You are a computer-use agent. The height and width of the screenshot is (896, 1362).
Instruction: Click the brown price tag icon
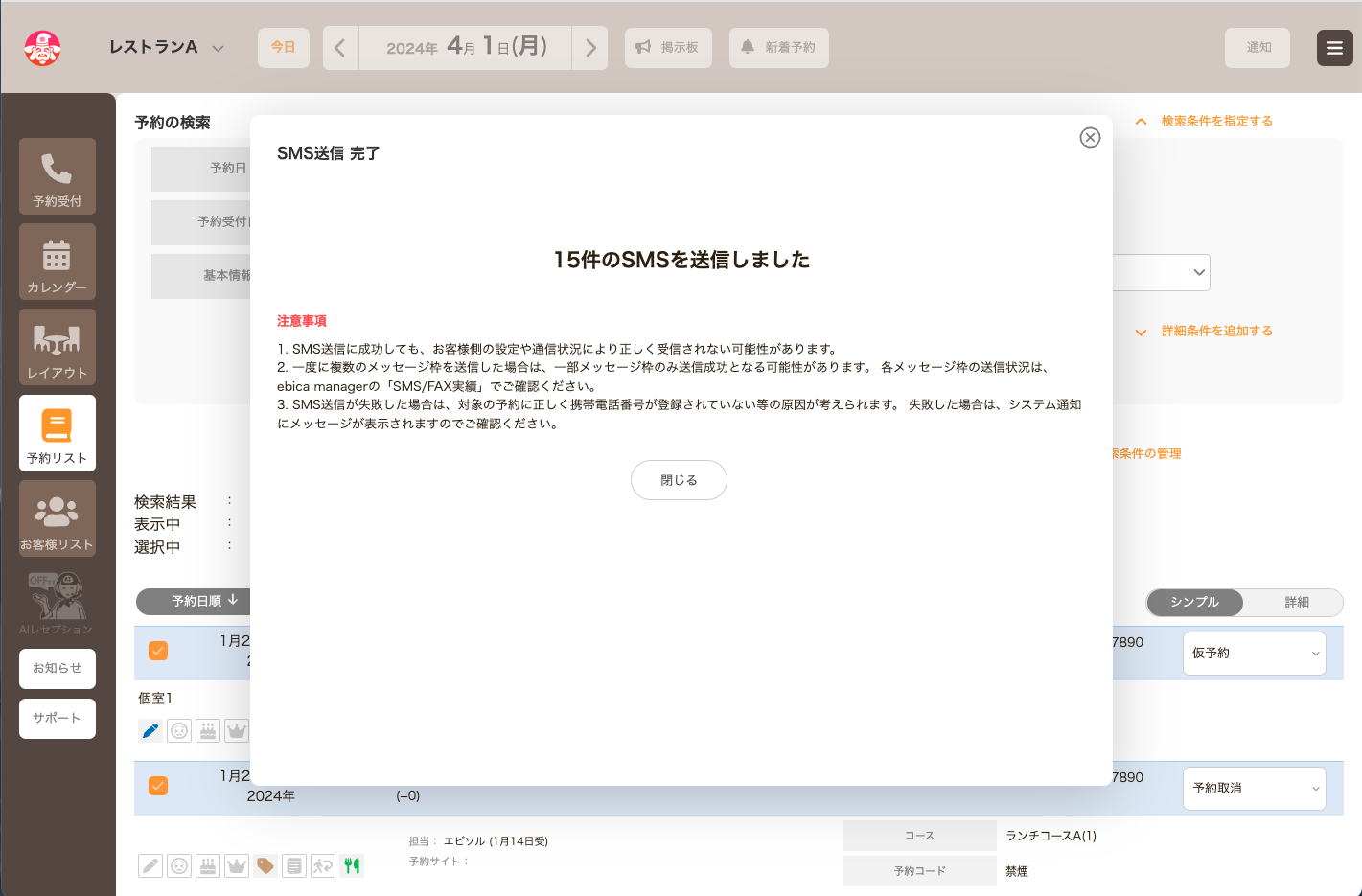coord(265,866)
